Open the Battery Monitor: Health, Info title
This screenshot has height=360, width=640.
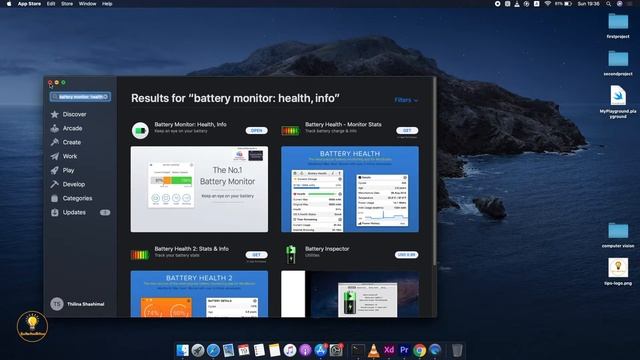tap(190, 124)
